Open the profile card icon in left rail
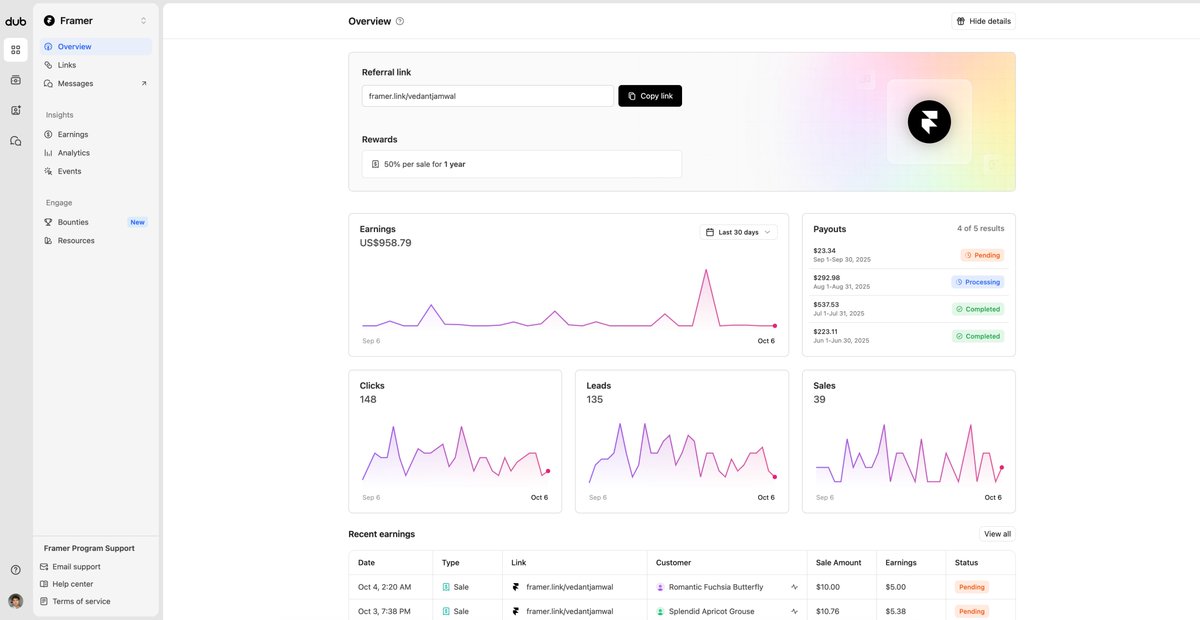 tap(15, 110)
